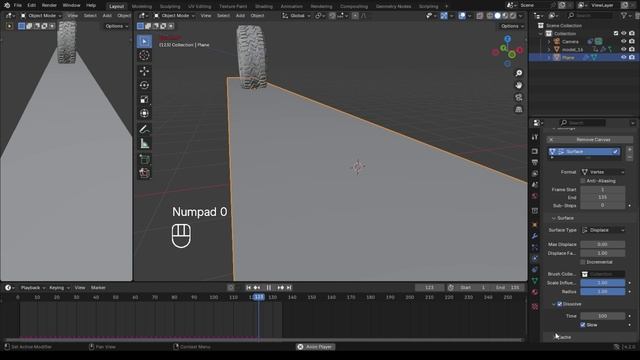Switch to the Layout workspace tab
The image size is (640, 360).
coord(116,6)
